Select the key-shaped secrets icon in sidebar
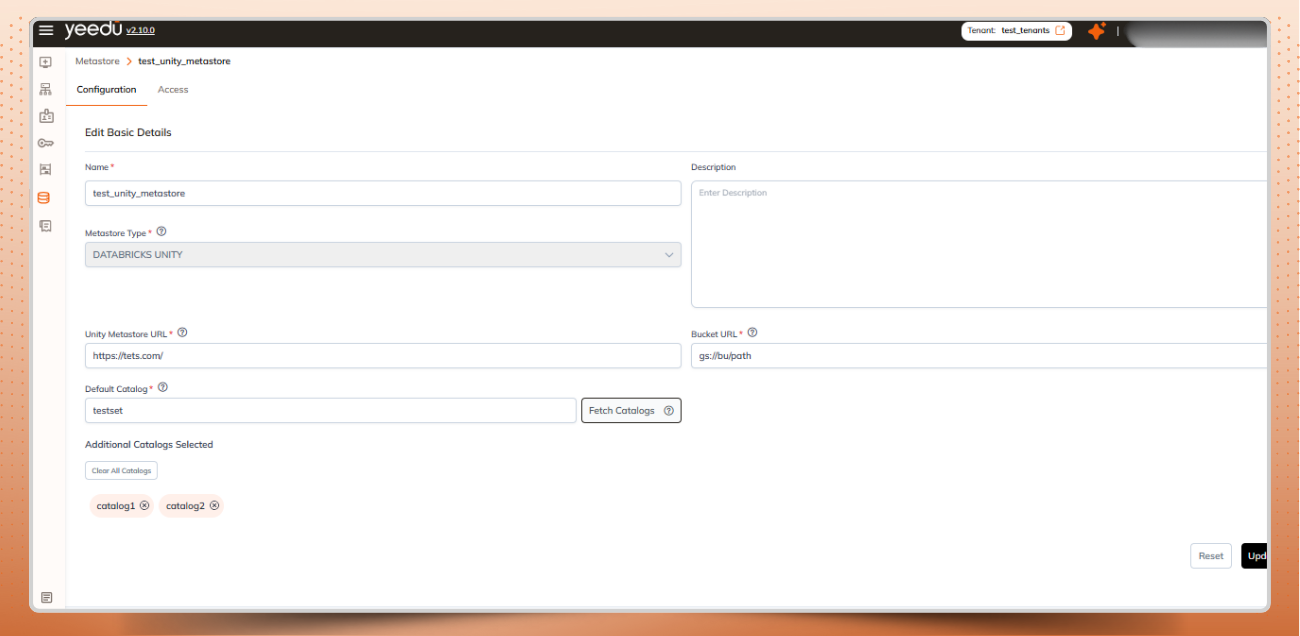This screenshot has width=1300, height=636. 46,142
